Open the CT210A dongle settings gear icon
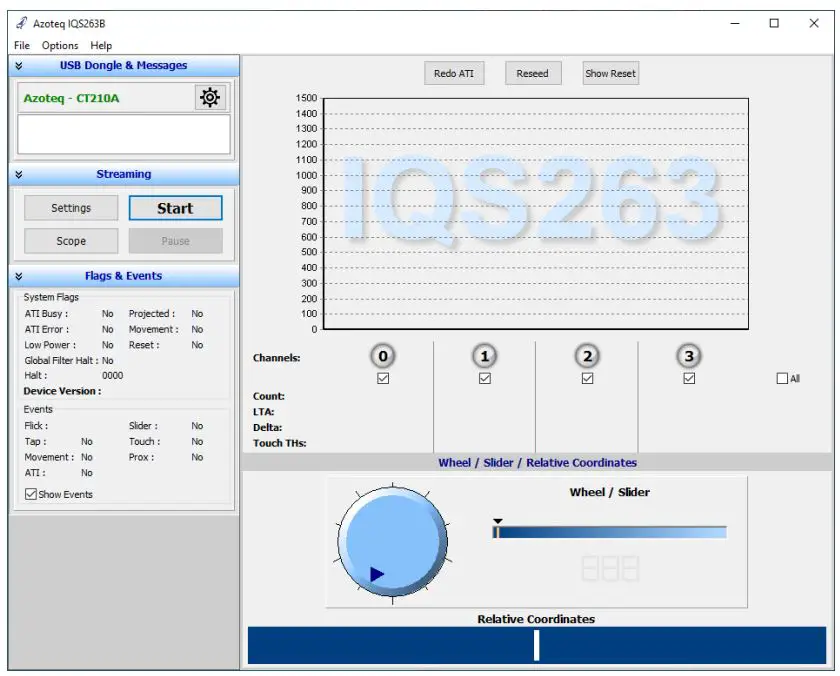The image size is (840, 676). tap(209, 97)
